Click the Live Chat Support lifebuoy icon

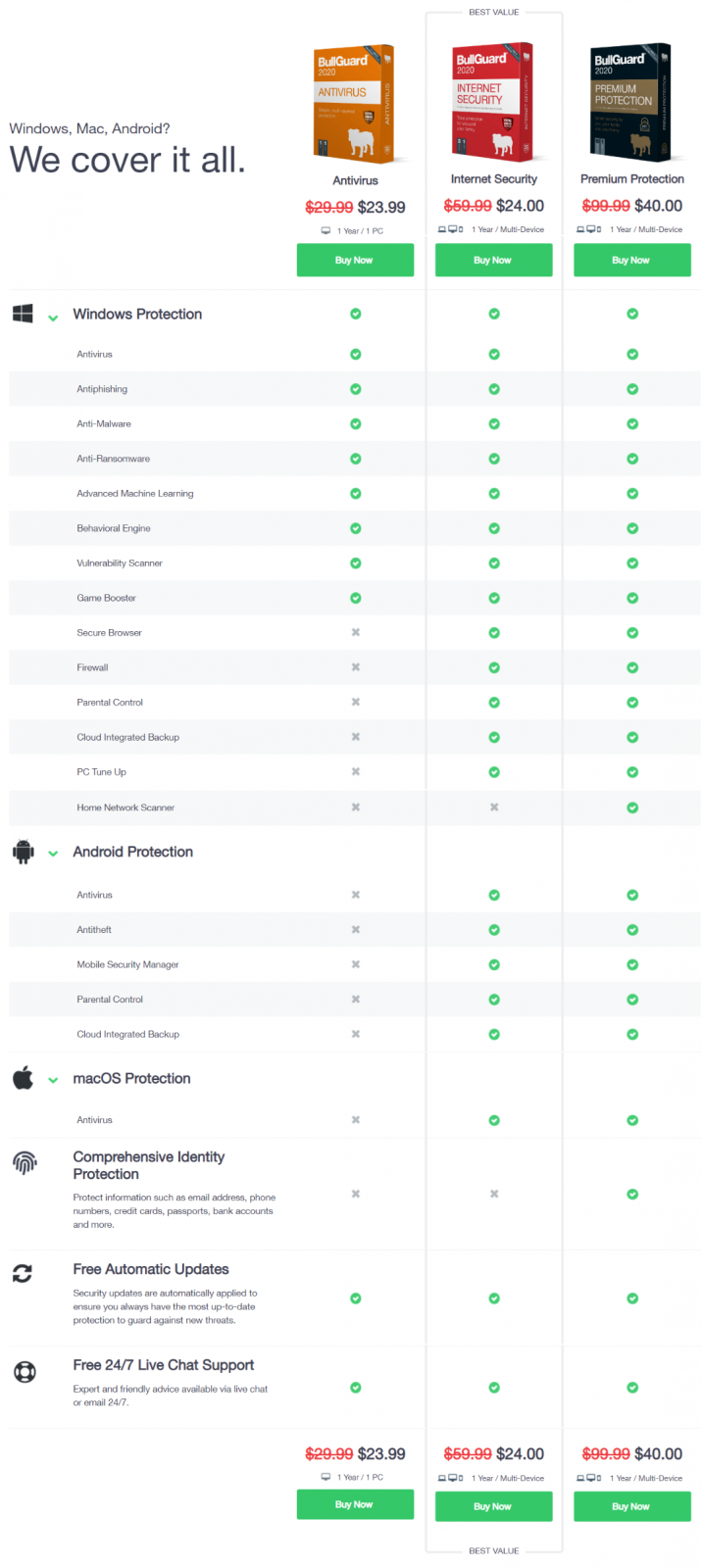tap(25, 1372)
